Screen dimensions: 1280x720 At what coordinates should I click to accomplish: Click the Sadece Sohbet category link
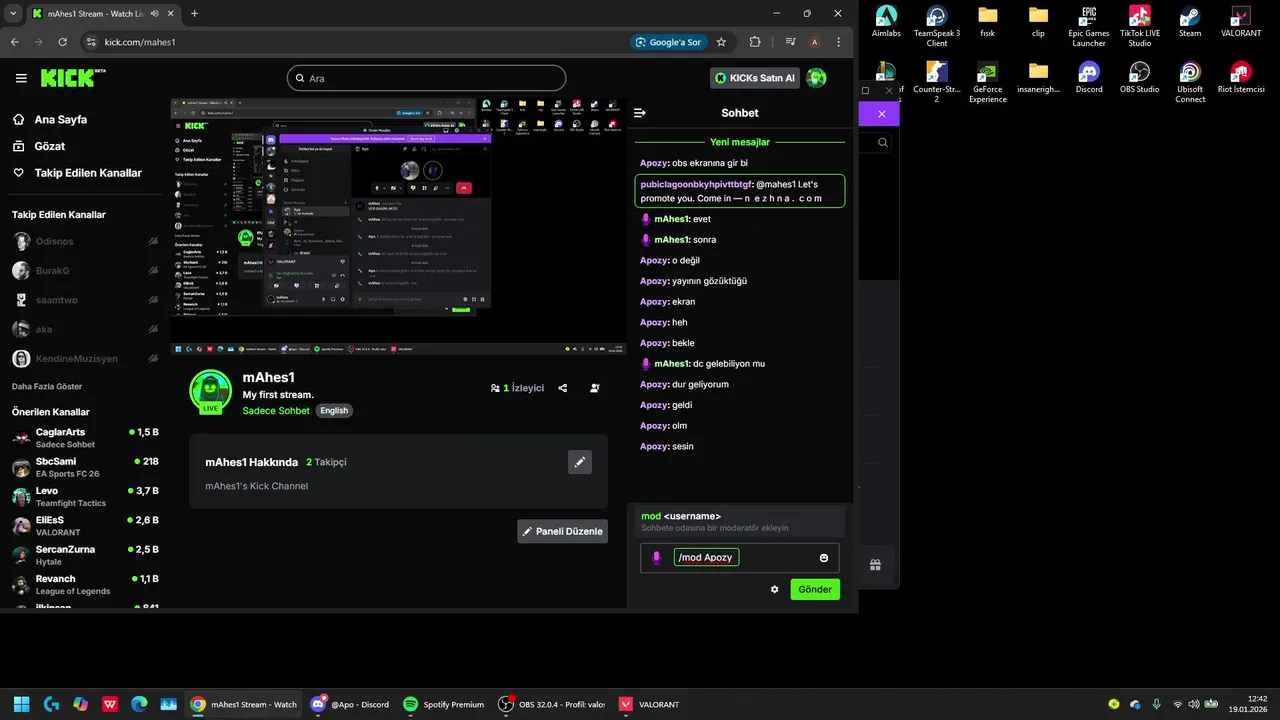276,411
